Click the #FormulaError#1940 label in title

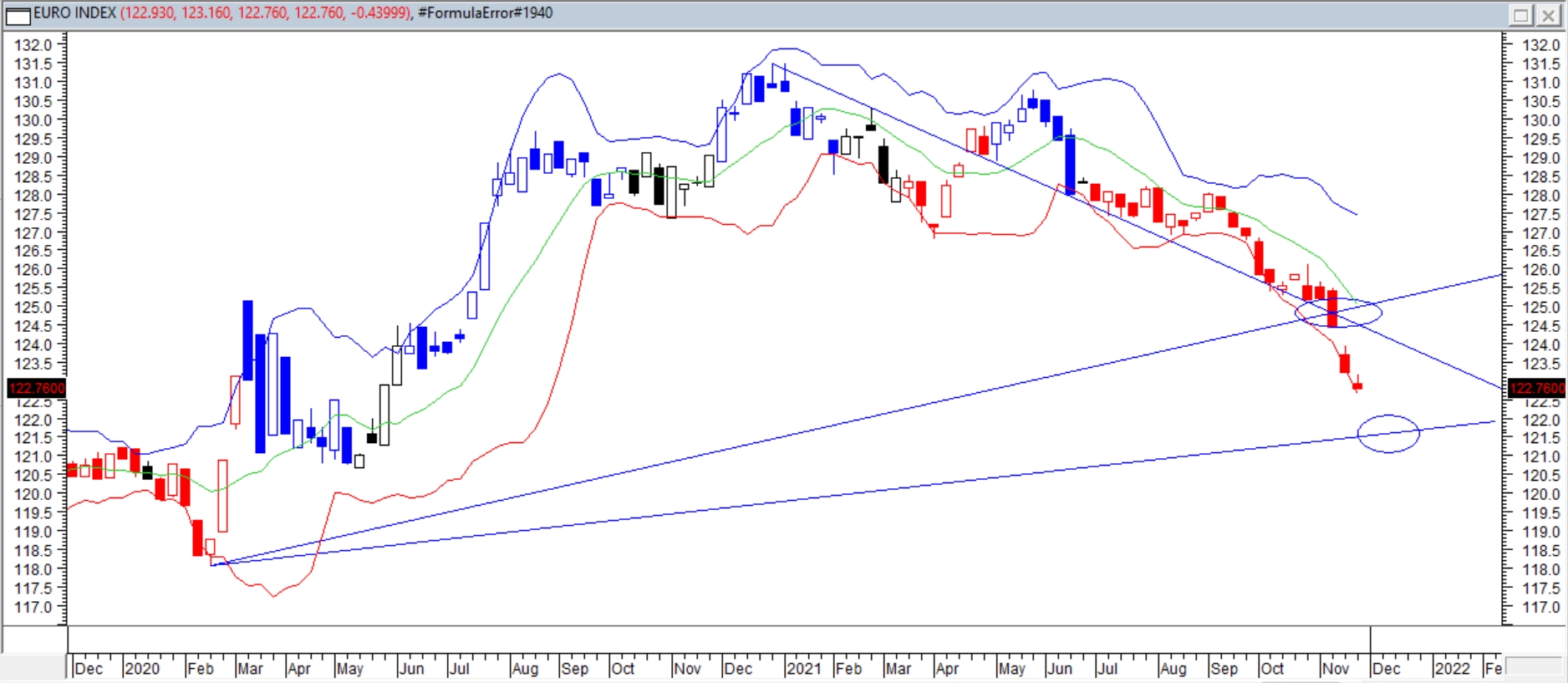pos(485,13)
